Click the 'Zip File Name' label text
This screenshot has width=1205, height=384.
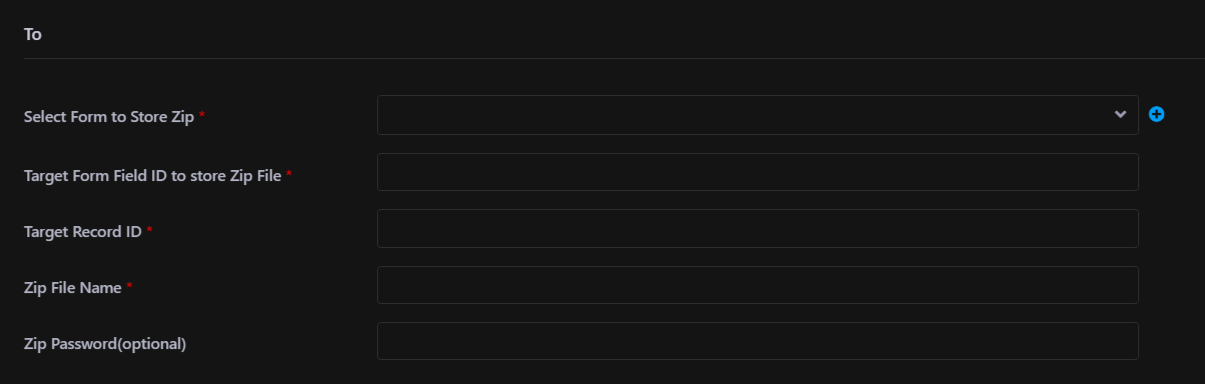pos(73,288)
